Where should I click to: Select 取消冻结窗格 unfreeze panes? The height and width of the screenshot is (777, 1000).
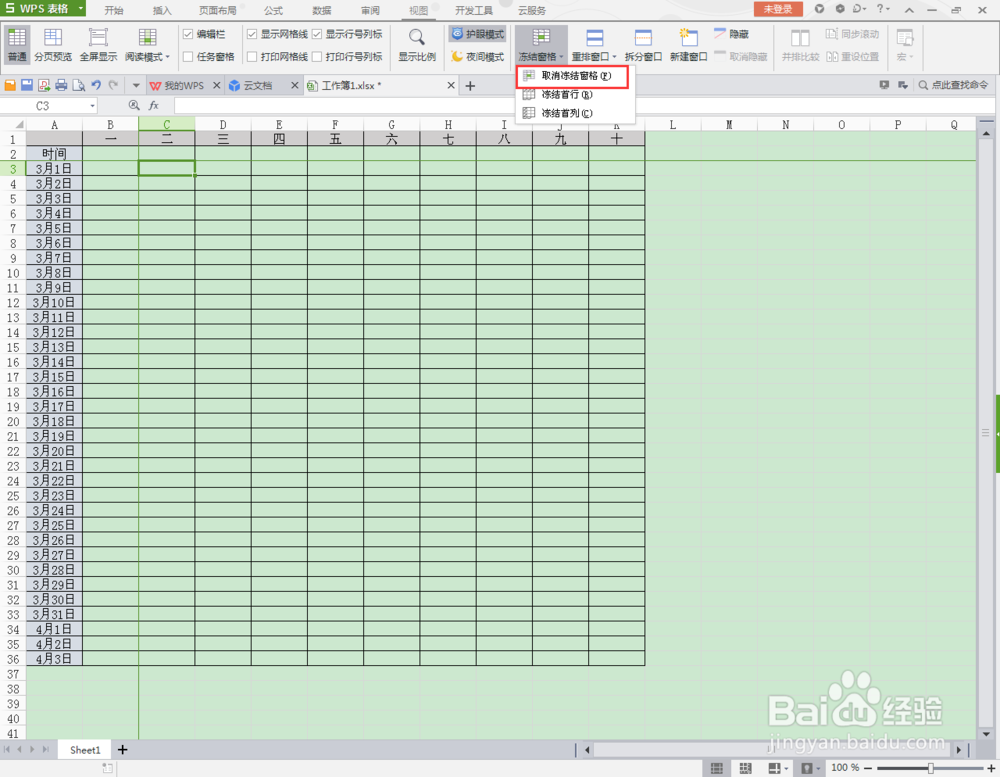pyautogui.click(x=572, y=76)
